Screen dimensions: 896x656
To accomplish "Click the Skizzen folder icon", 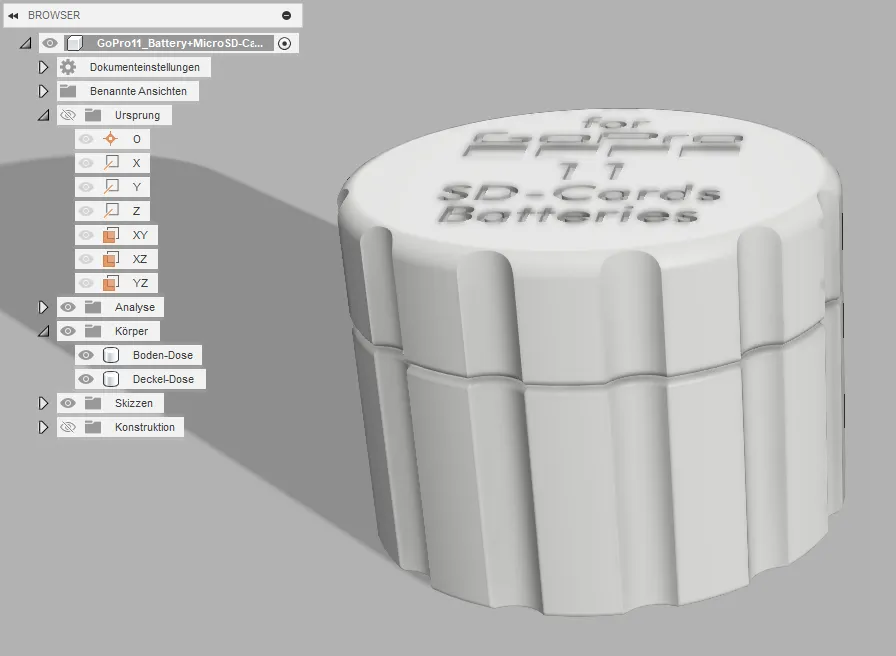I will point(93,403).
